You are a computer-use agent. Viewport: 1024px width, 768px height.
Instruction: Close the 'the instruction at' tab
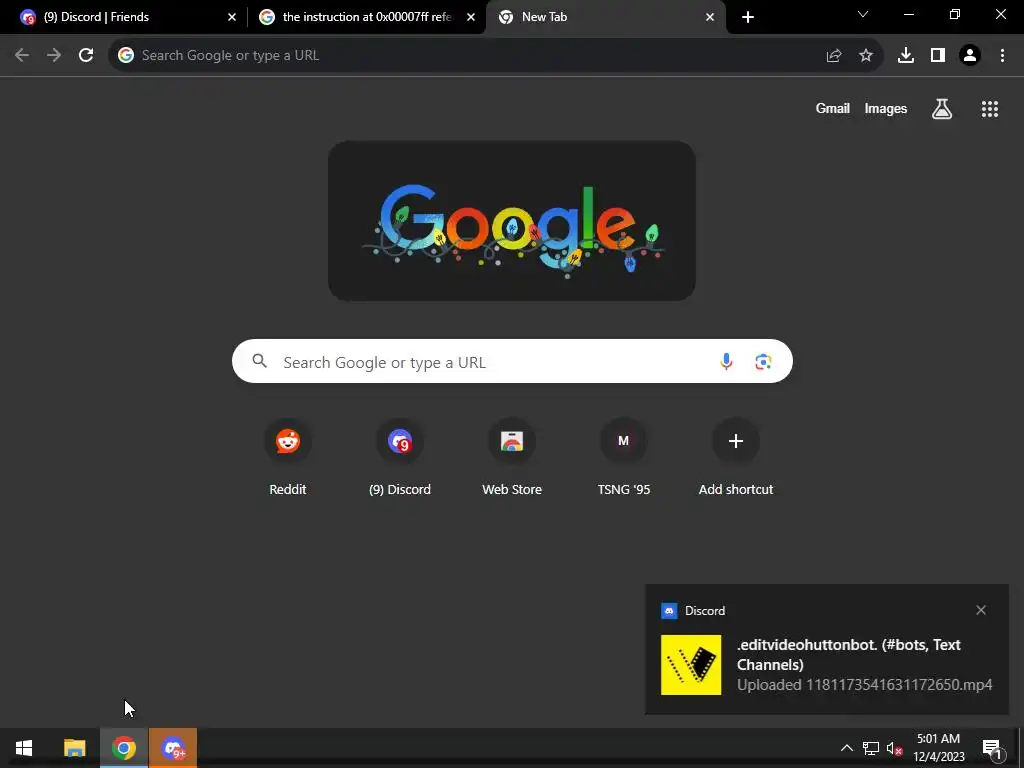[471, 17]
